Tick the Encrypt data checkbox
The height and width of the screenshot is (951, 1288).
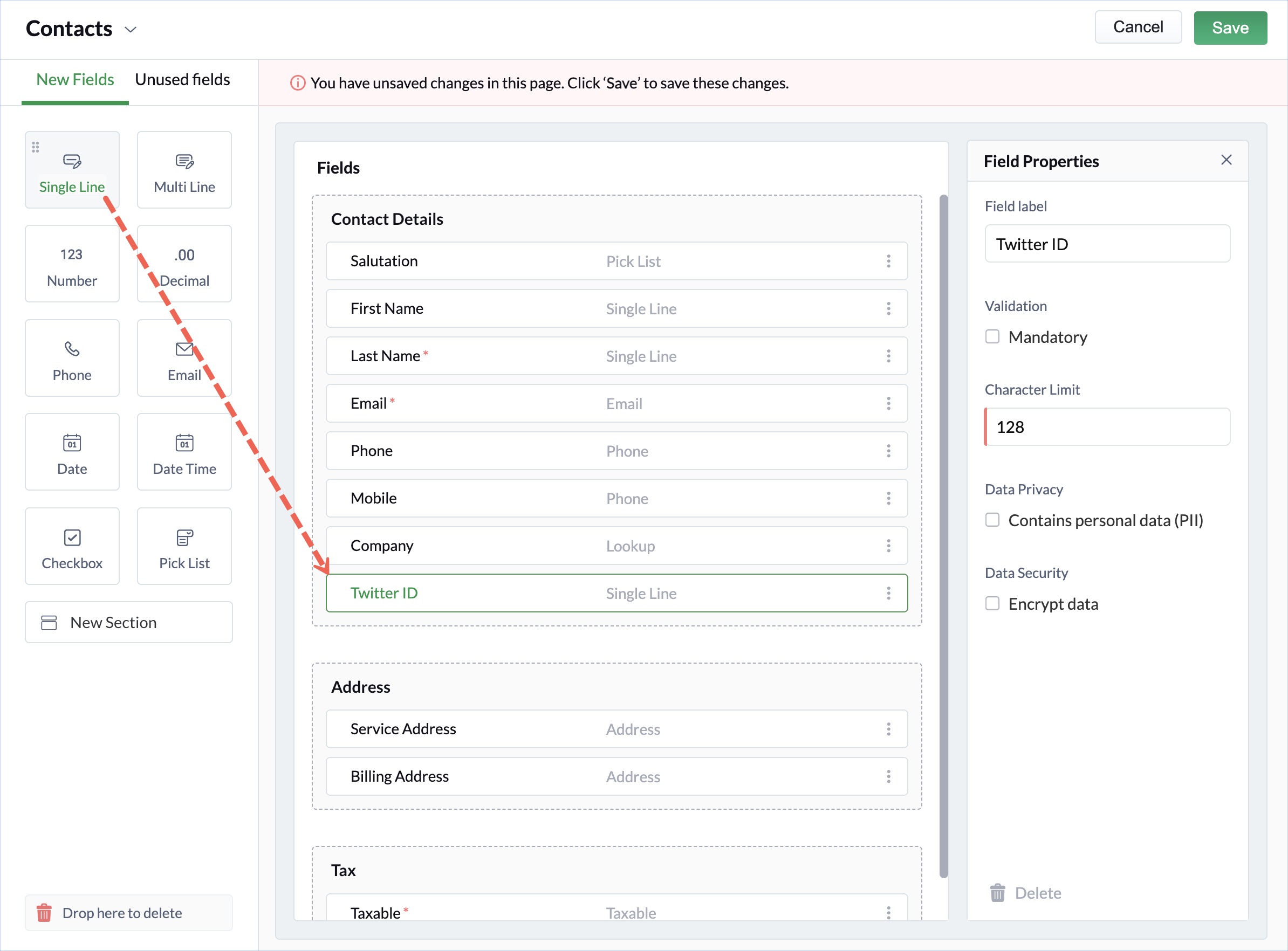pos(992,603)
